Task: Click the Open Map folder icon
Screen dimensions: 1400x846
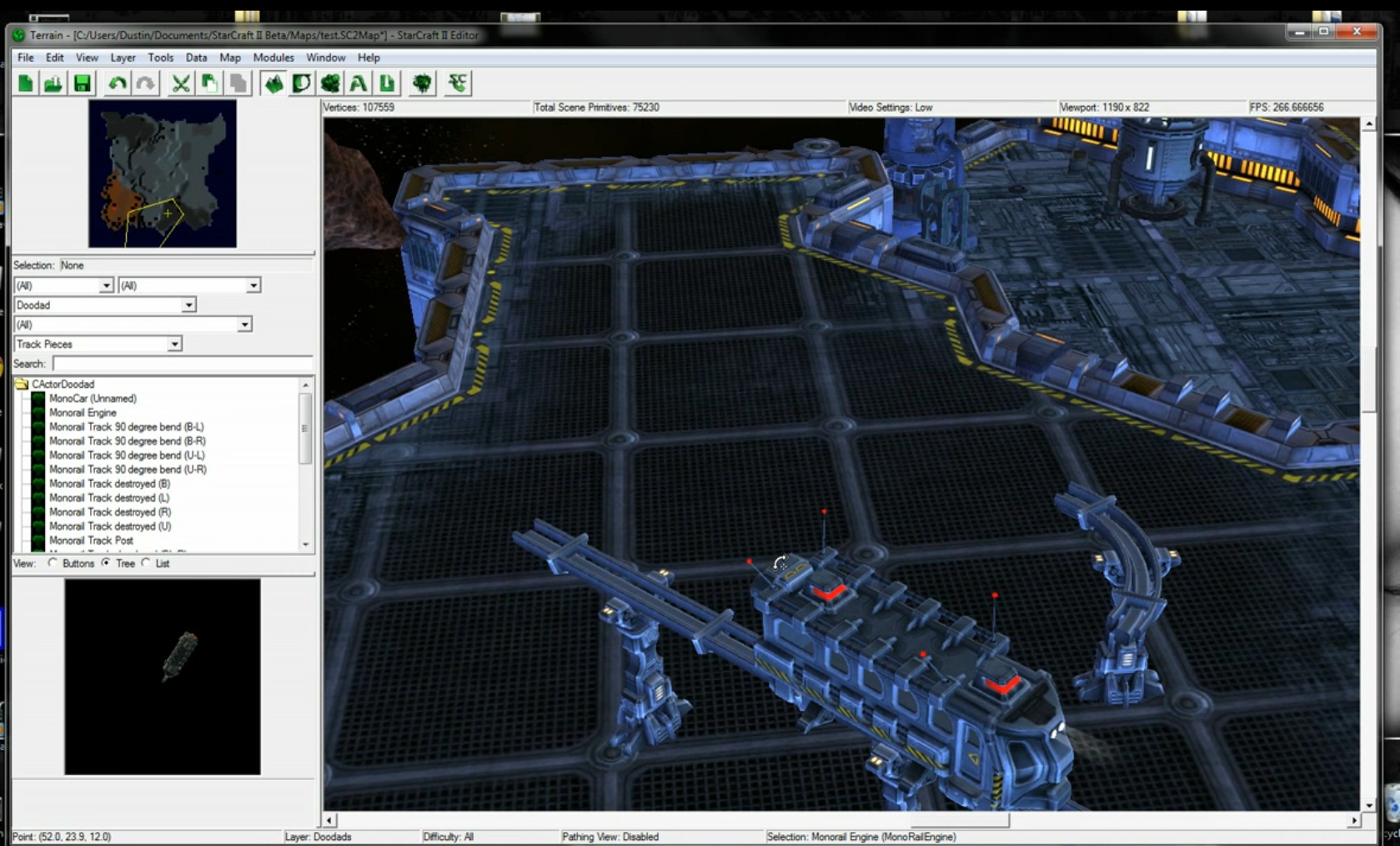Action: [53, 83]
